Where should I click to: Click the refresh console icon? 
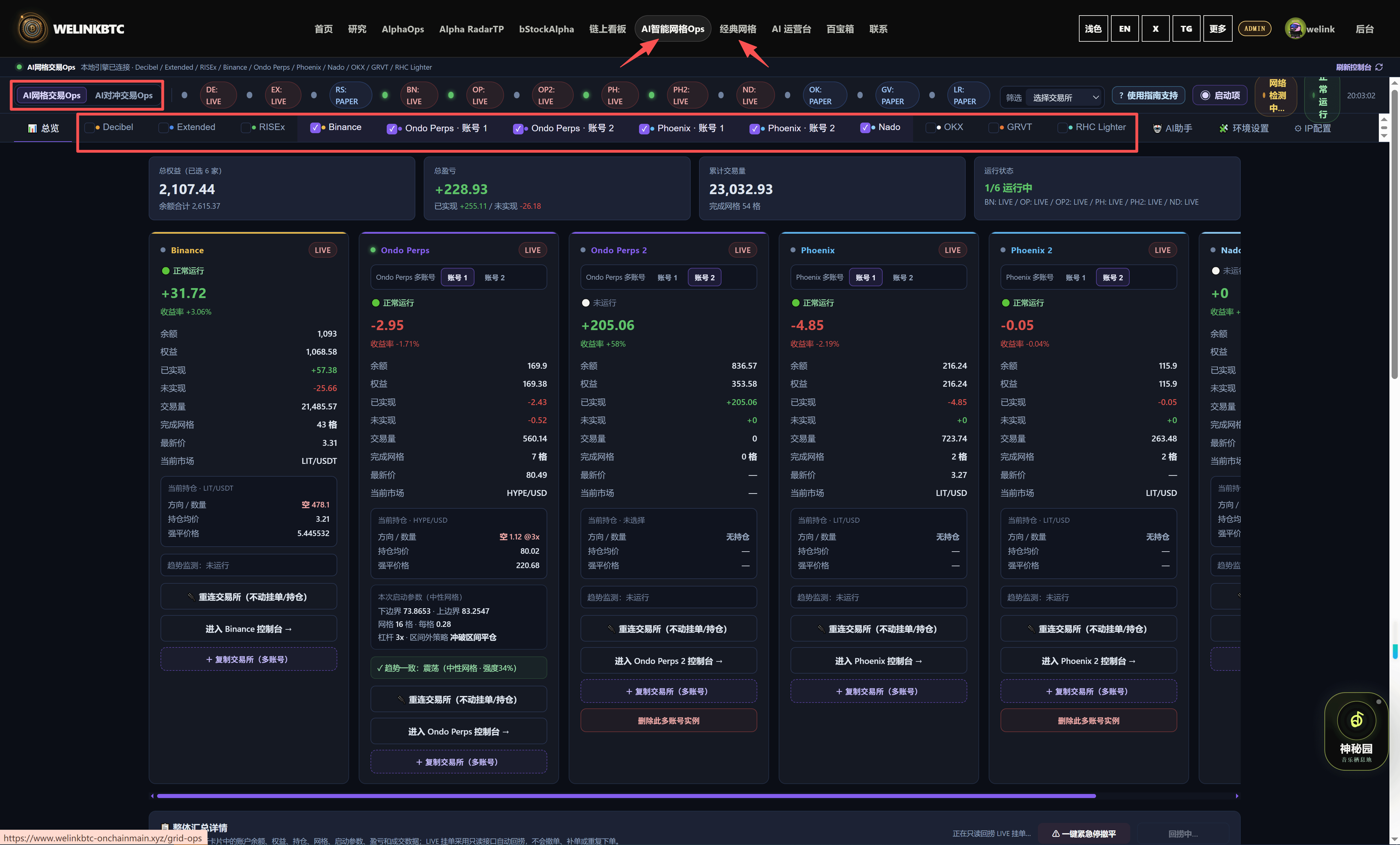tap(1379, 67)
